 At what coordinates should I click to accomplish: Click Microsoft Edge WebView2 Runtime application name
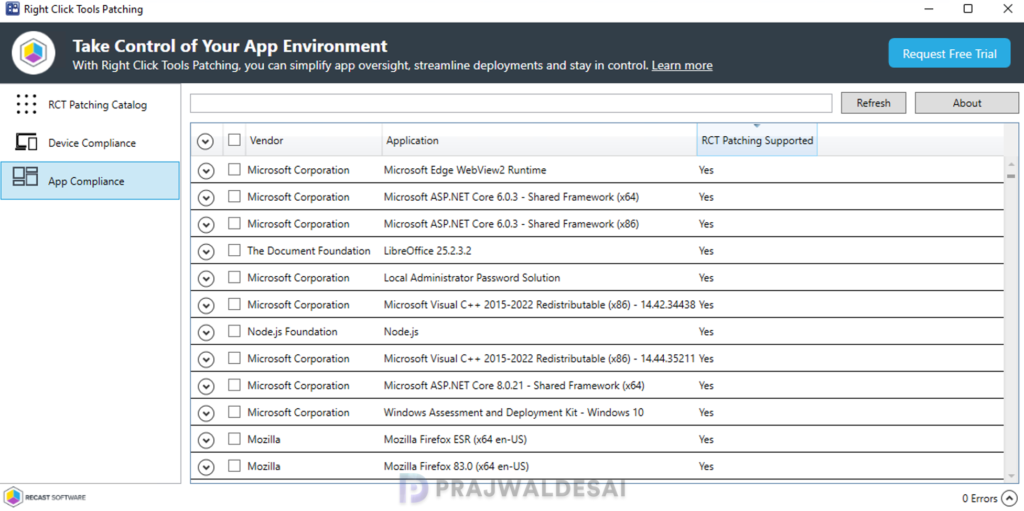coord(465,170)
